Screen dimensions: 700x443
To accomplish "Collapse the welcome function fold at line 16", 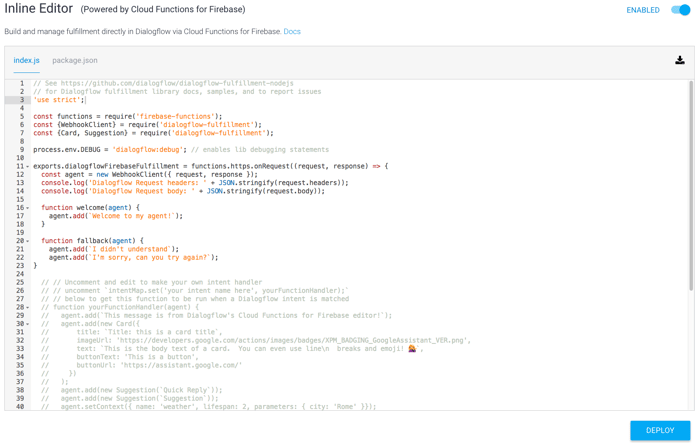I will (28, 208).
